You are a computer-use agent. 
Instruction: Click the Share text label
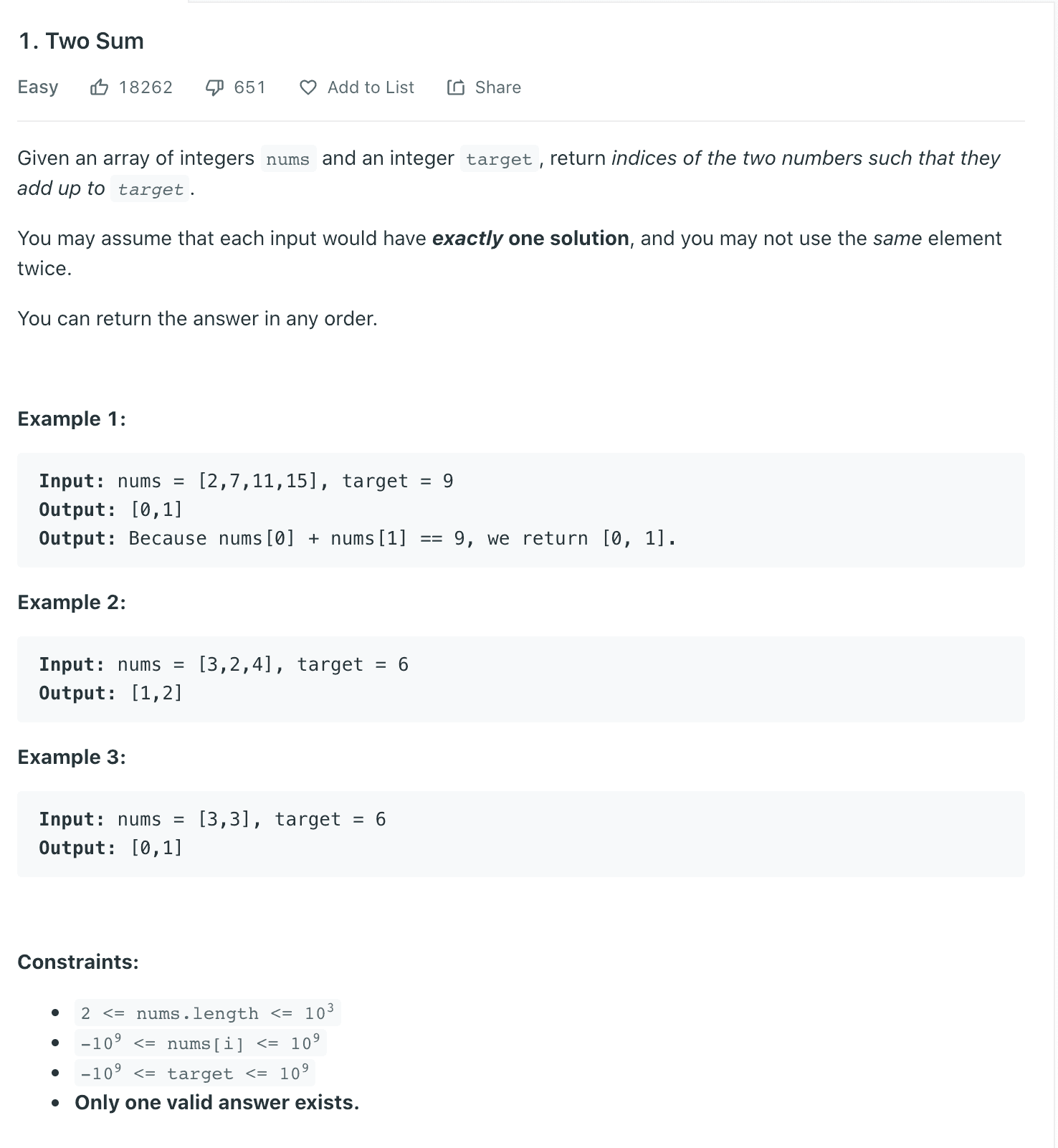pyautogui.click(x=497, y=87)
